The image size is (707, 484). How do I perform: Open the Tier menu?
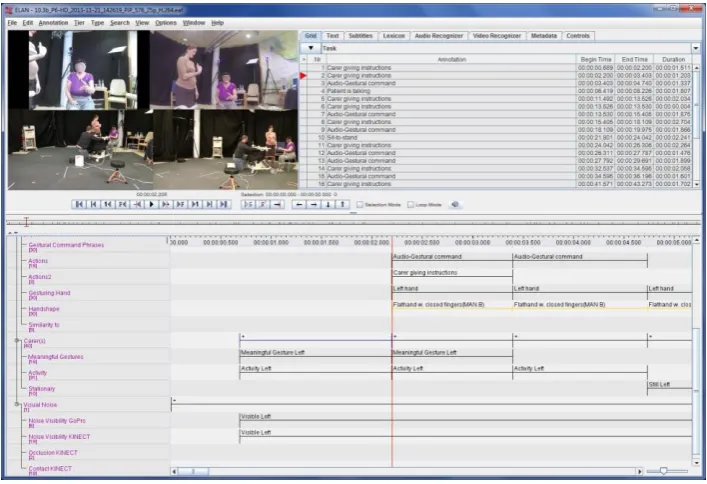pyautogui.click(x=79, y=23)
